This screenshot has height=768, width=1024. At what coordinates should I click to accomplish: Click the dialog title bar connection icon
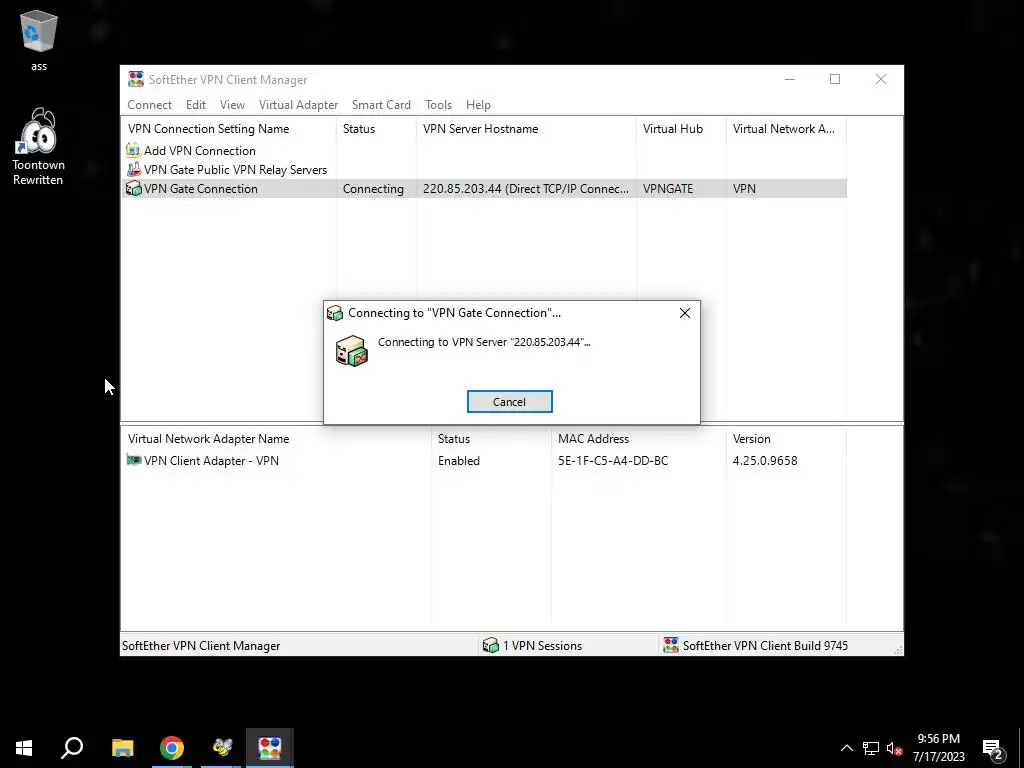click(335, 313)
